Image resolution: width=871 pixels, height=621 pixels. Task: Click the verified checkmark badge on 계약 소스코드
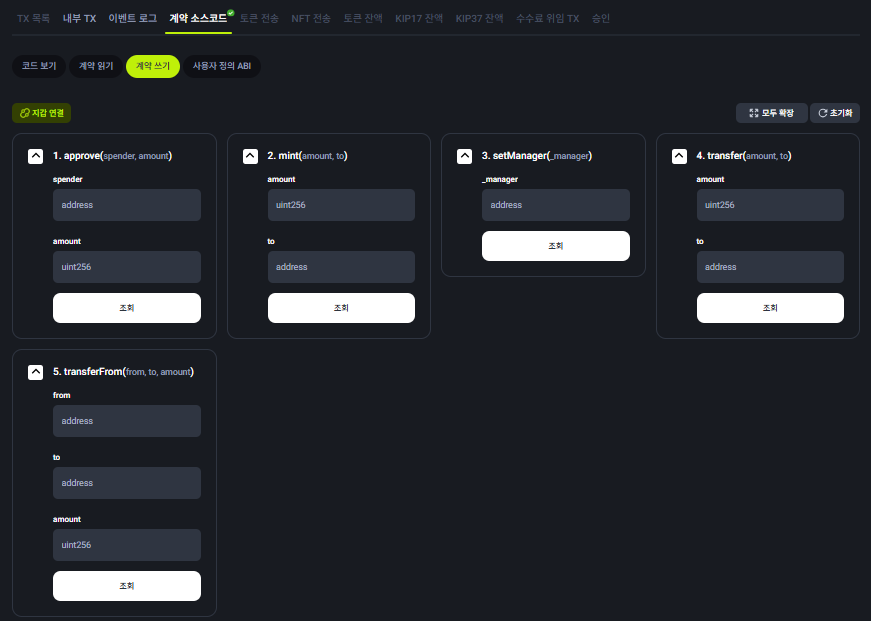pos(231,13)
